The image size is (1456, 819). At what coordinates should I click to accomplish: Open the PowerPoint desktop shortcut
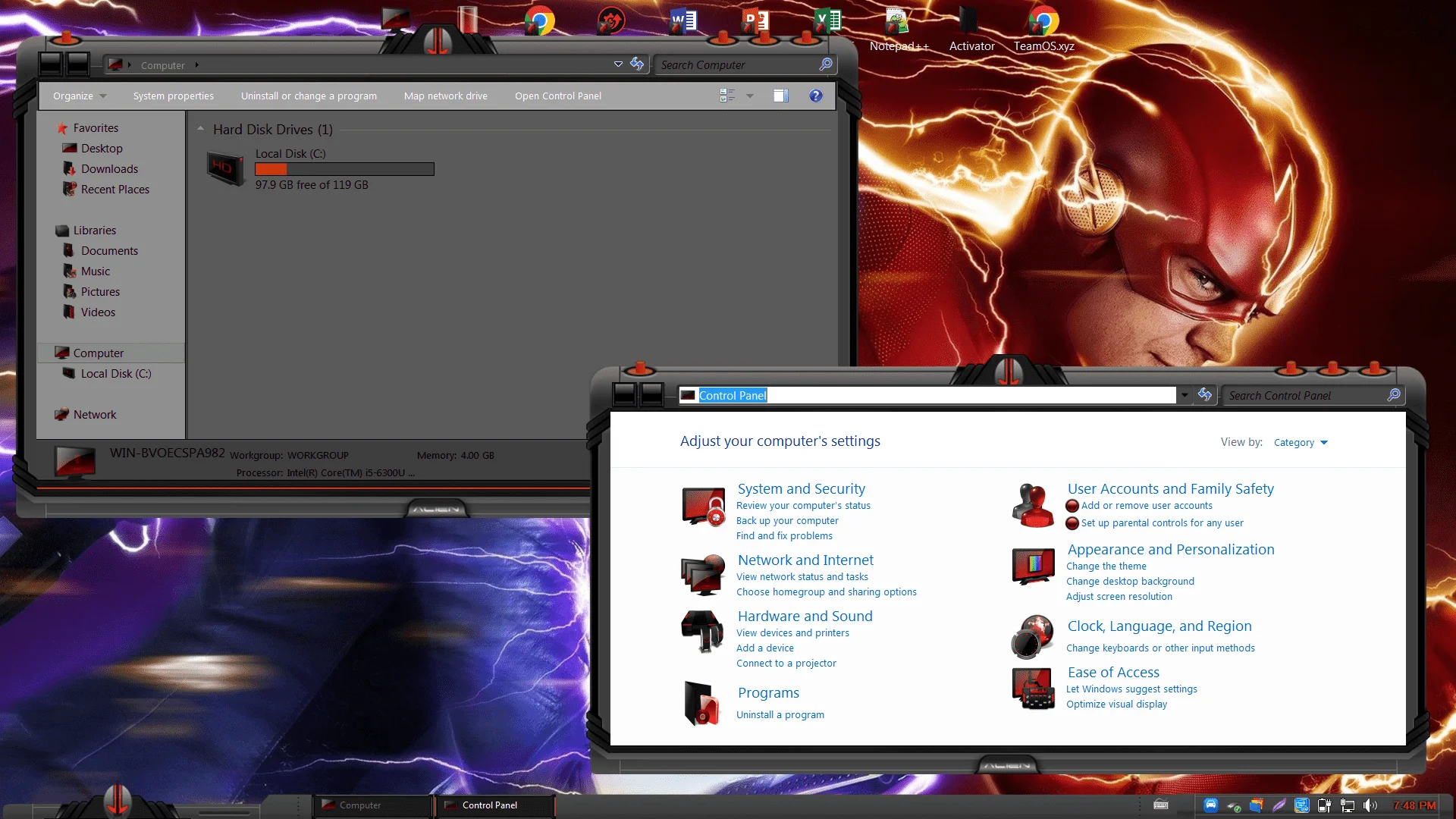(x=755, y=20)
